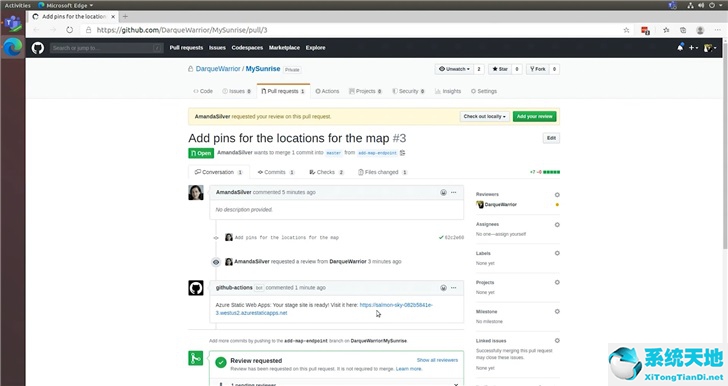Add reaction to AmandaSilver's comment

click(443, 192)
